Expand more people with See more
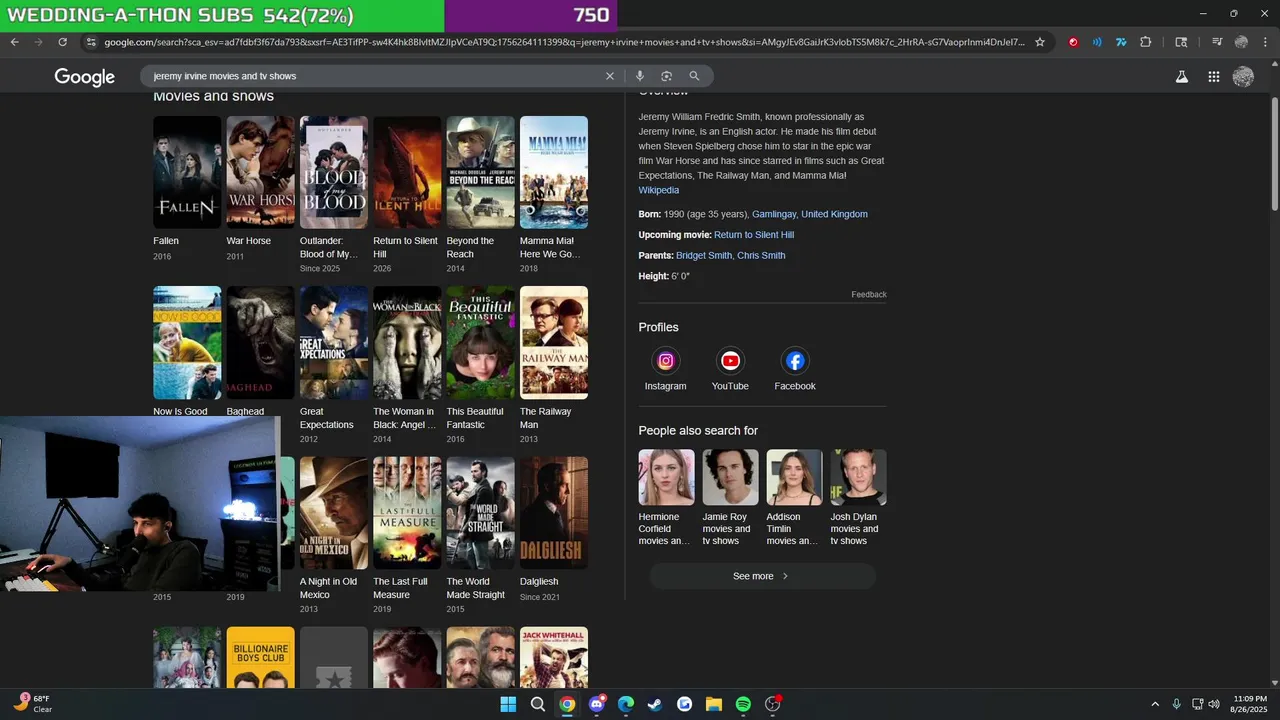 pos(762,576)
